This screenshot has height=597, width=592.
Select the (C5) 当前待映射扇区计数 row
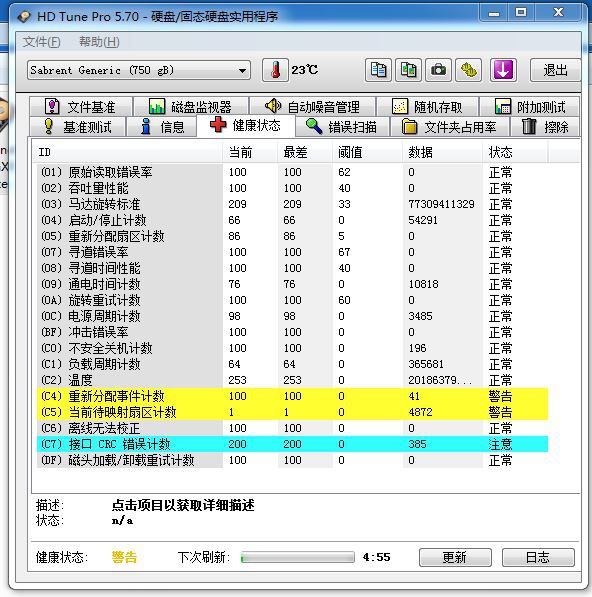[292, 412]
